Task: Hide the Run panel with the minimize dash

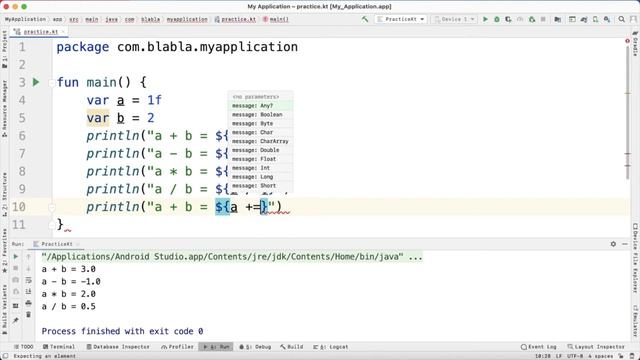Action: pos(625,244)
